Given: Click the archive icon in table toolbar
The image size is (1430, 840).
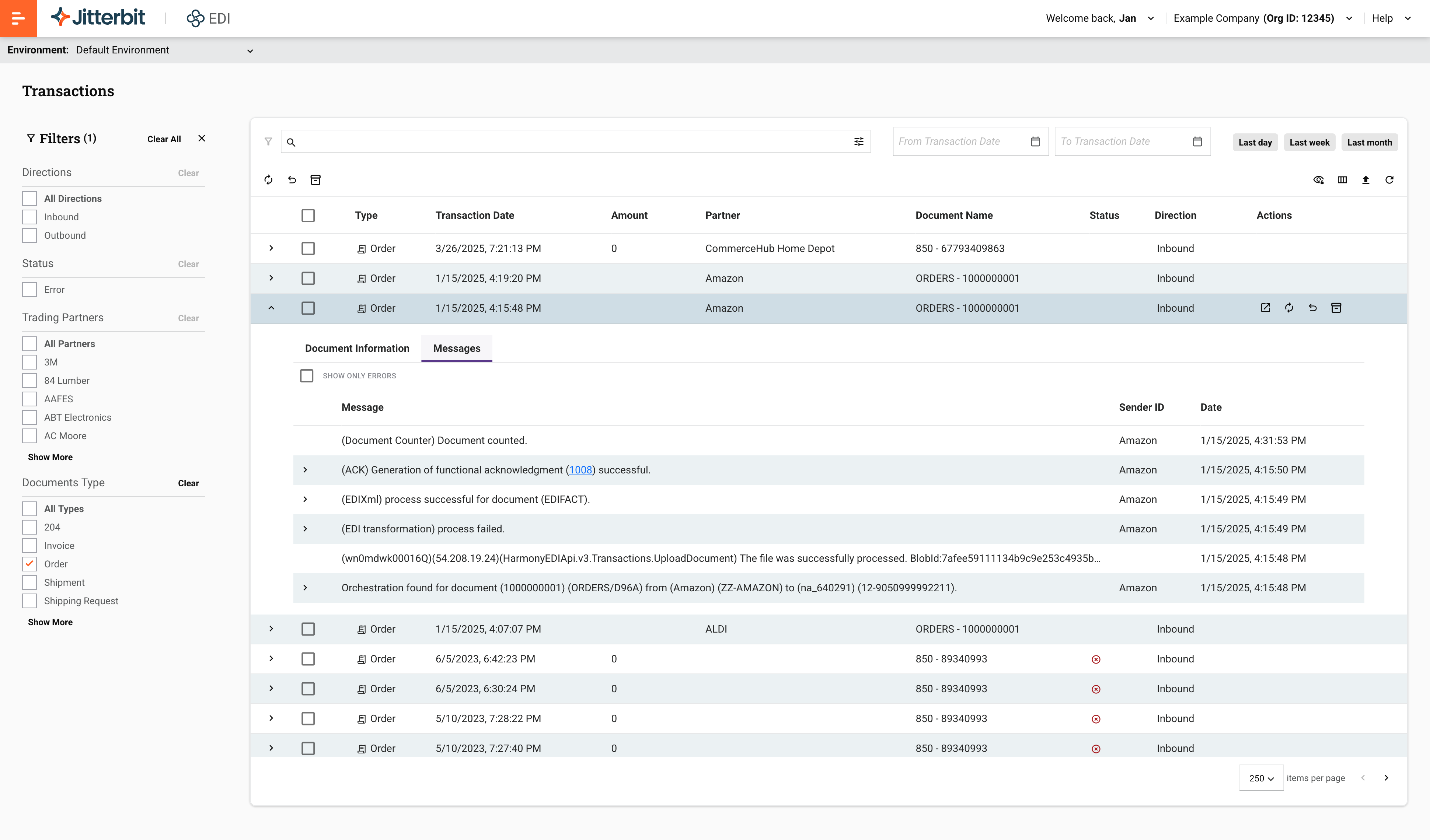Looking at the screenshot, I should (315, 180).
